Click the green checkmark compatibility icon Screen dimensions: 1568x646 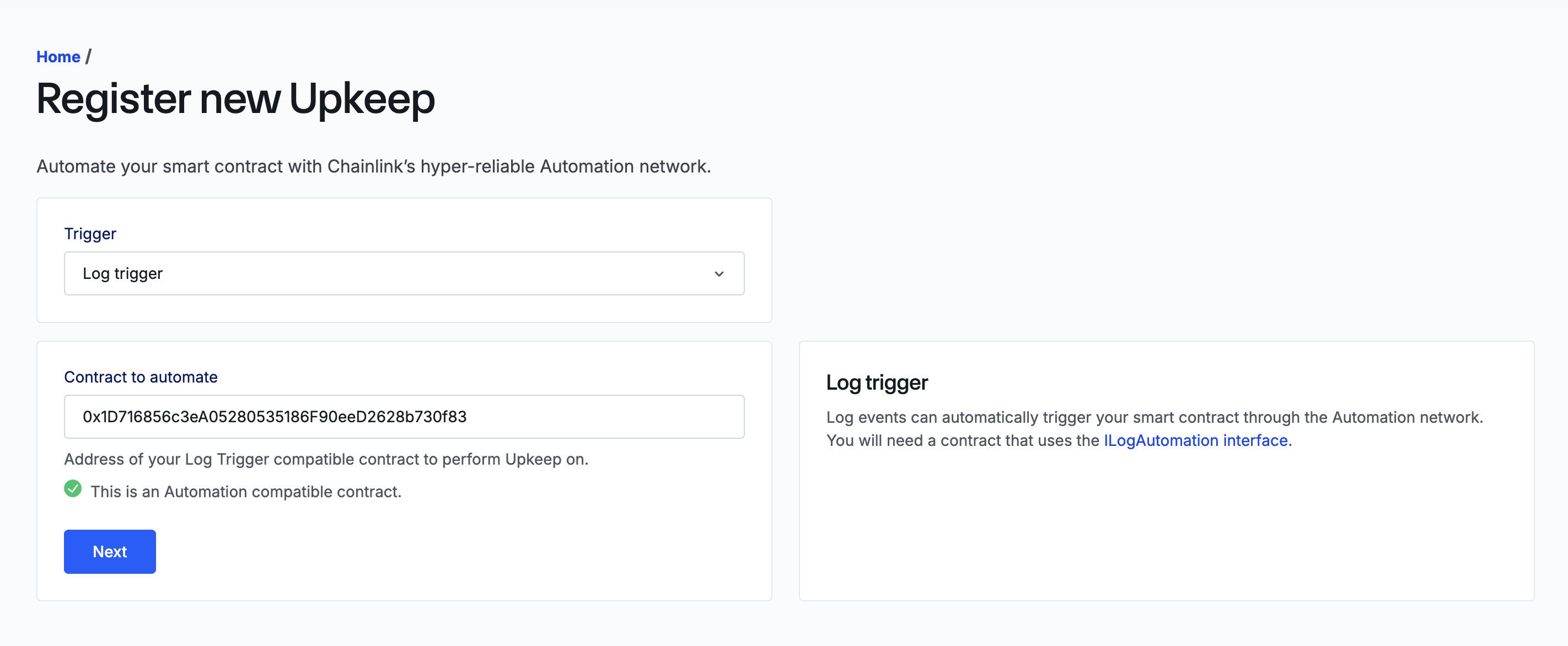tap(73, 488)
